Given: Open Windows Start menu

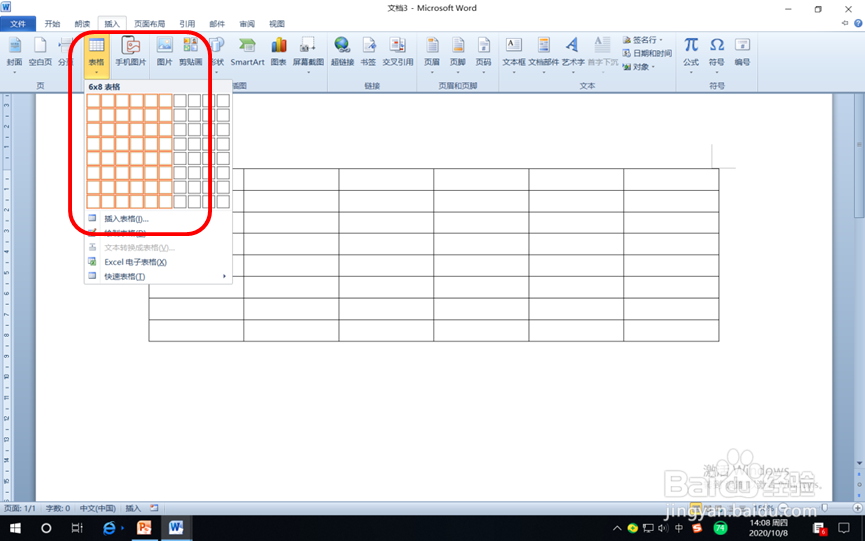Looking at the screenshot, I should 15,528.
